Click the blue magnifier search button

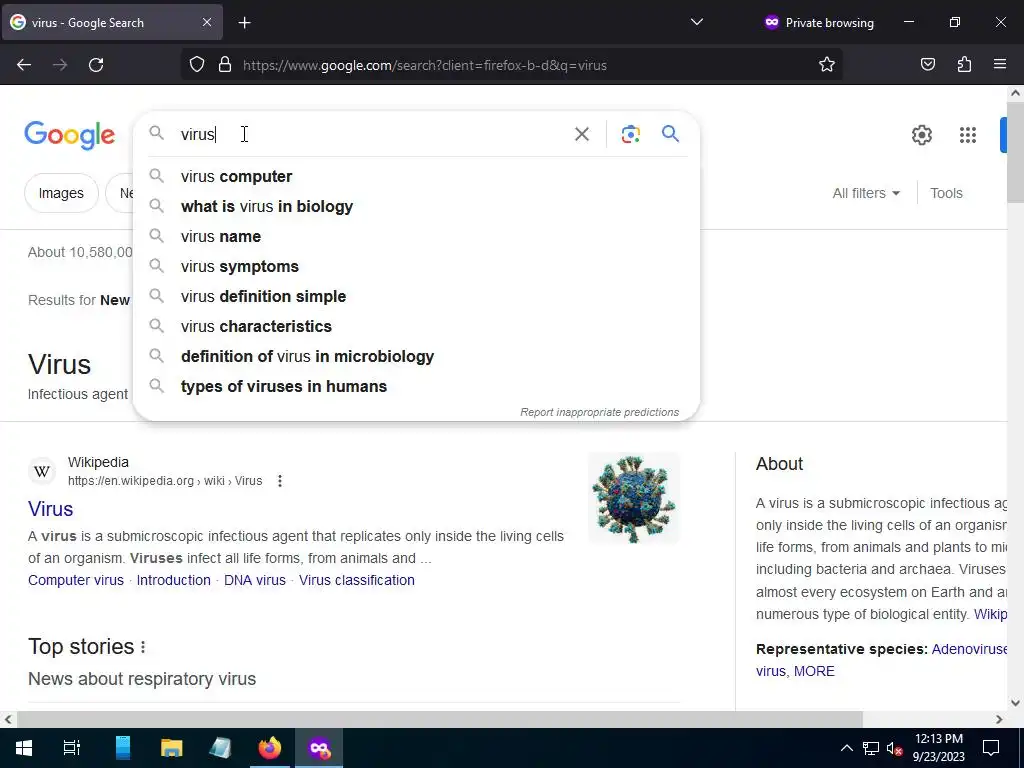point(670,134)
